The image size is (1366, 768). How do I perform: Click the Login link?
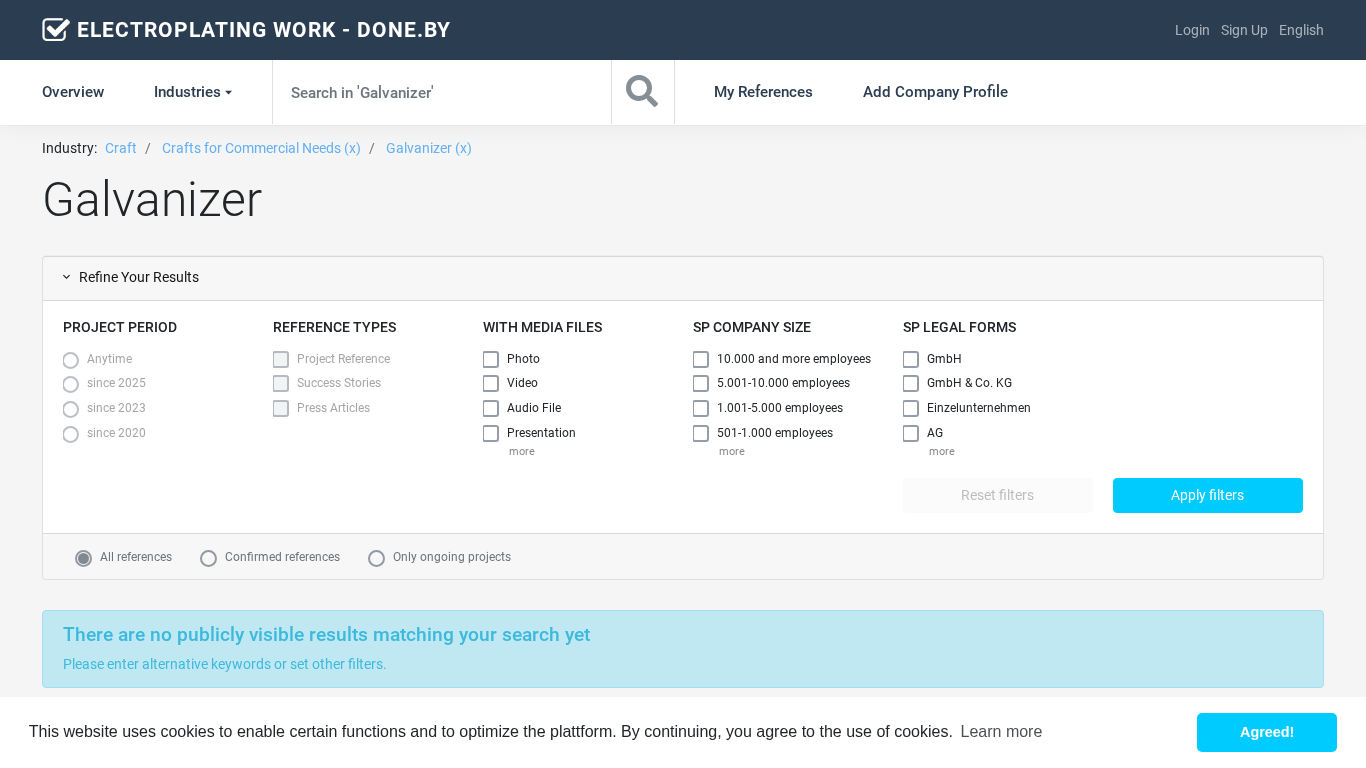(1192, 30)
